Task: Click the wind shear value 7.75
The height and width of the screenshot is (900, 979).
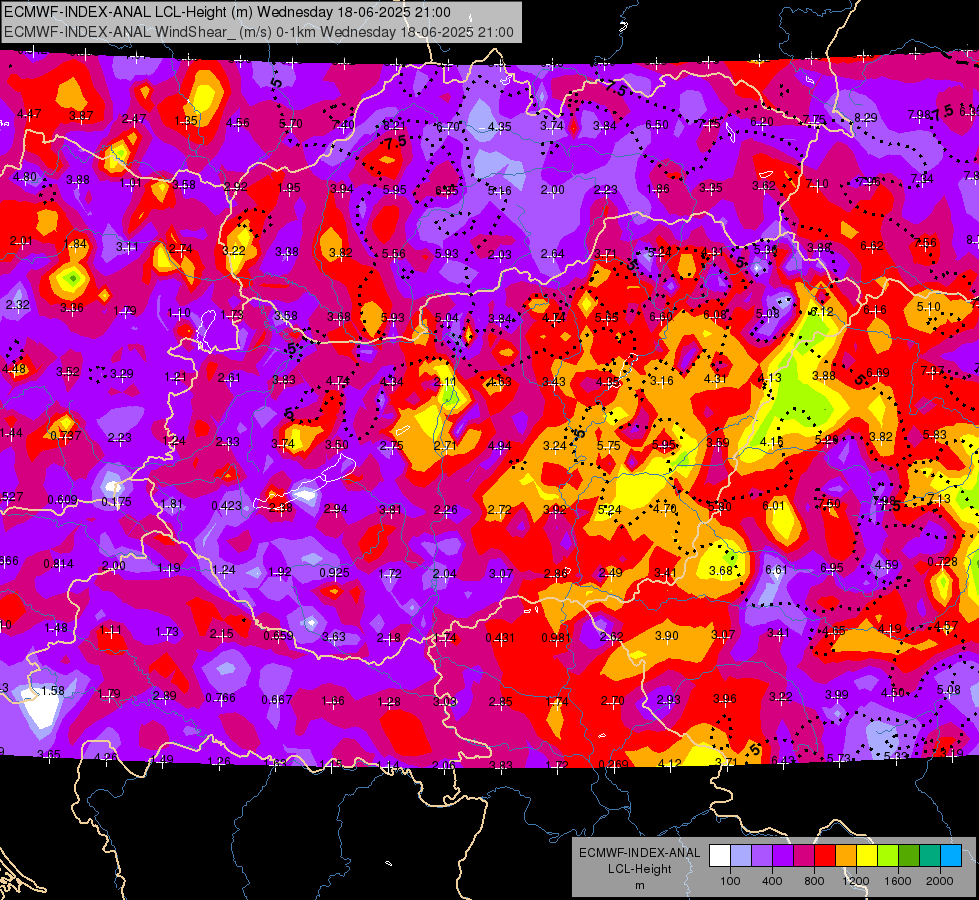Action: click(814, 119)
